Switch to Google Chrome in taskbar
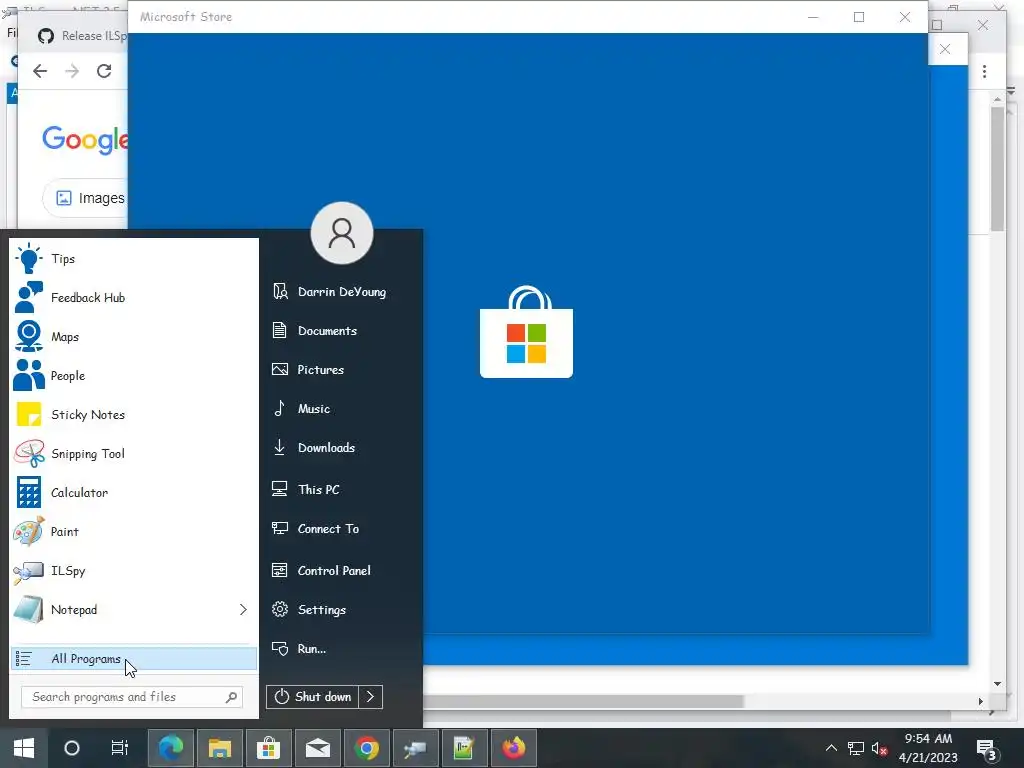 click(x=367, y=748)
